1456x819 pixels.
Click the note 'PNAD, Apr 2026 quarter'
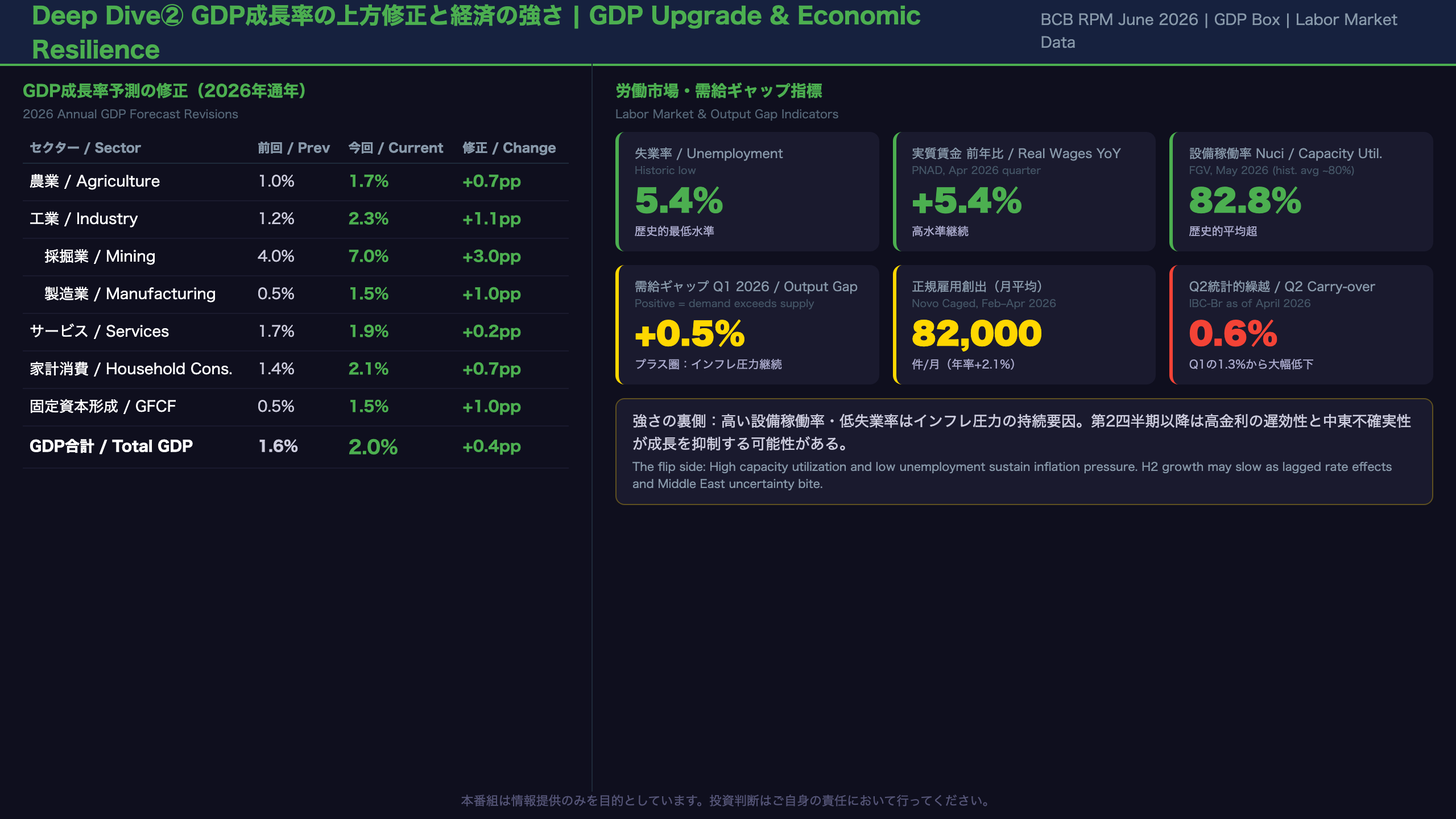coord(976,171)
